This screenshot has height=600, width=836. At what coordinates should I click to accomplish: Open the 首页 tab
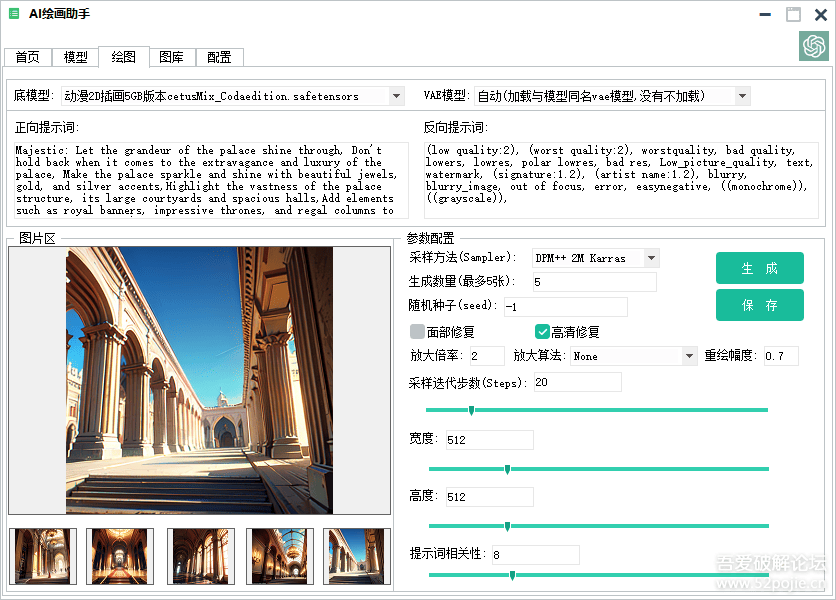28,57
